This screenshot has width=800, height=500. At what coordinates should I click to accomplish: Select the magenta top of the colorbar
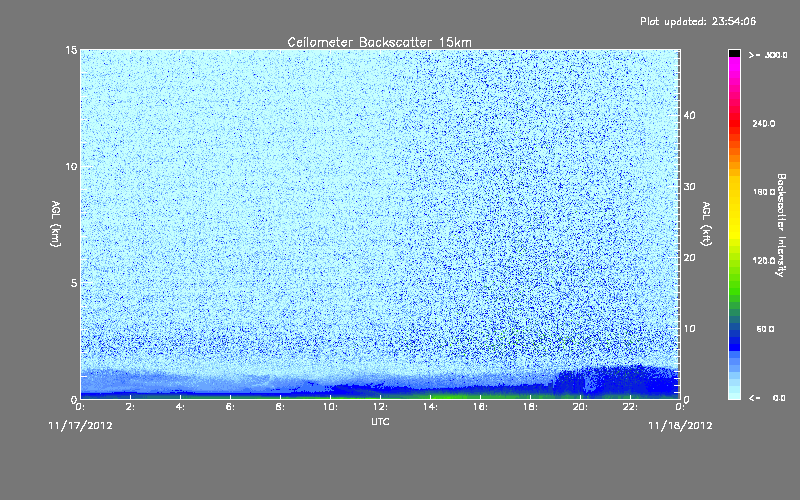734,66
